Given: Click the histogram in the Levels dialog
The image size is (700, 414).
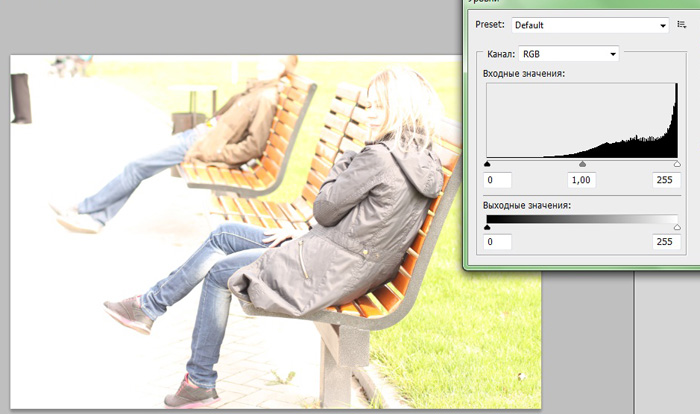Looking at the screenshot, I should click(x=582, y=120).
